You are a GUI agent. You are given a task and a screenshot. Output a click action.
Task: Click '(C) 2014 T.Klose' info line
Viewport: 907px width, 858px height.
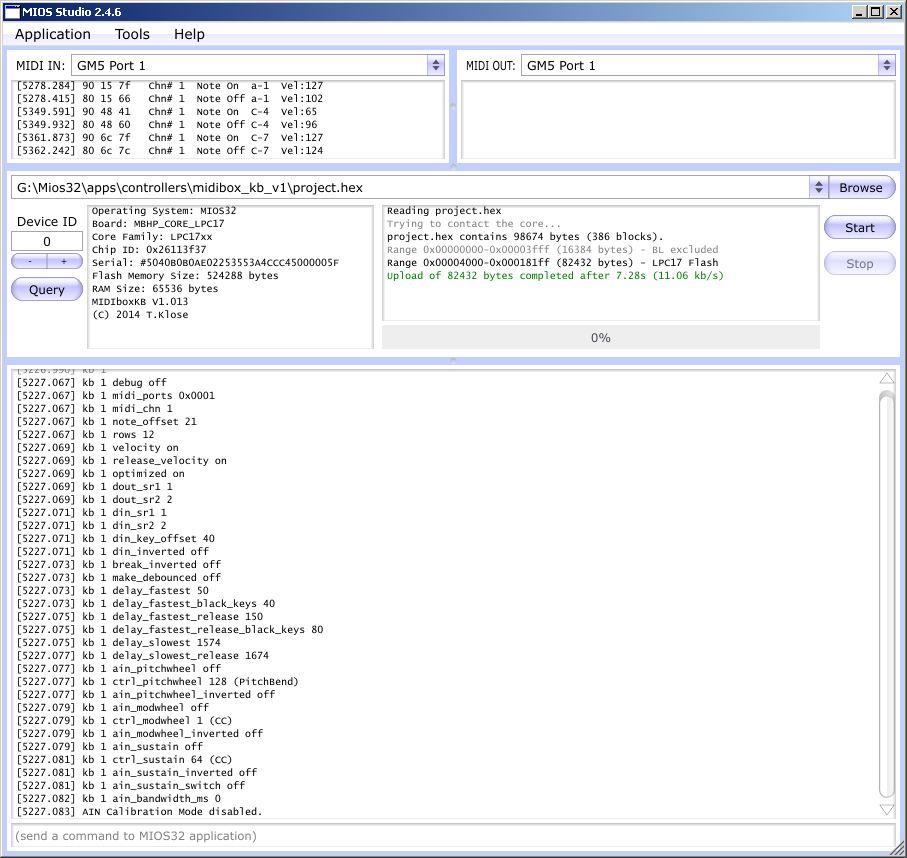(x=140, y=315)
